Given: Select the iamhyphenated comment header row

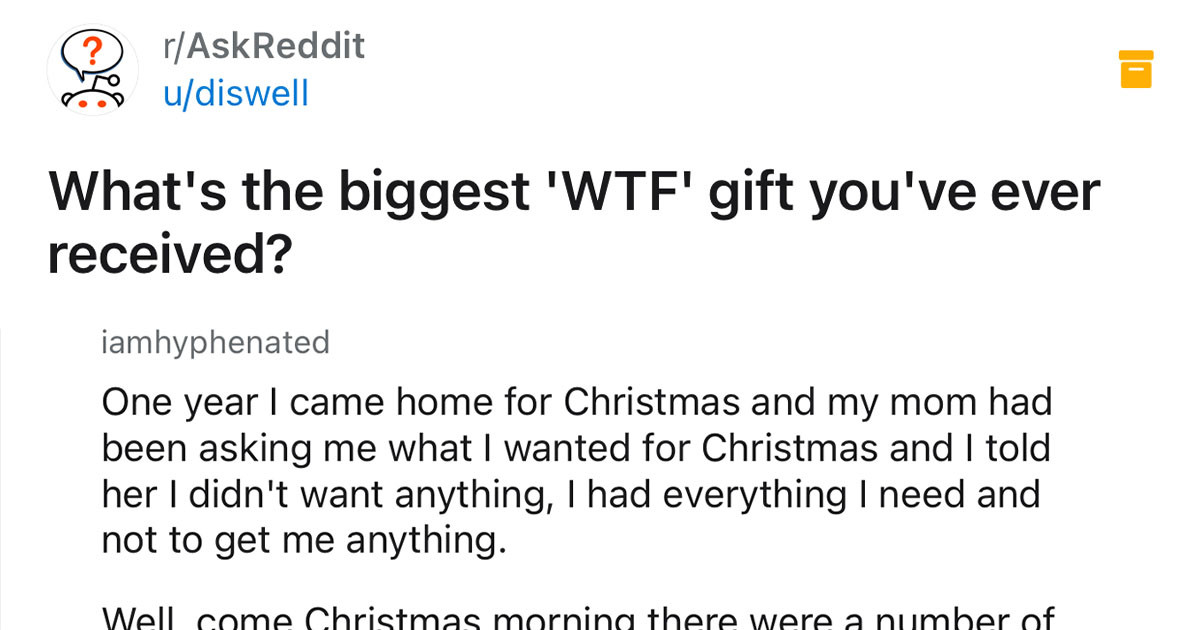Looking at the screenshot, I should coord(213,342).
